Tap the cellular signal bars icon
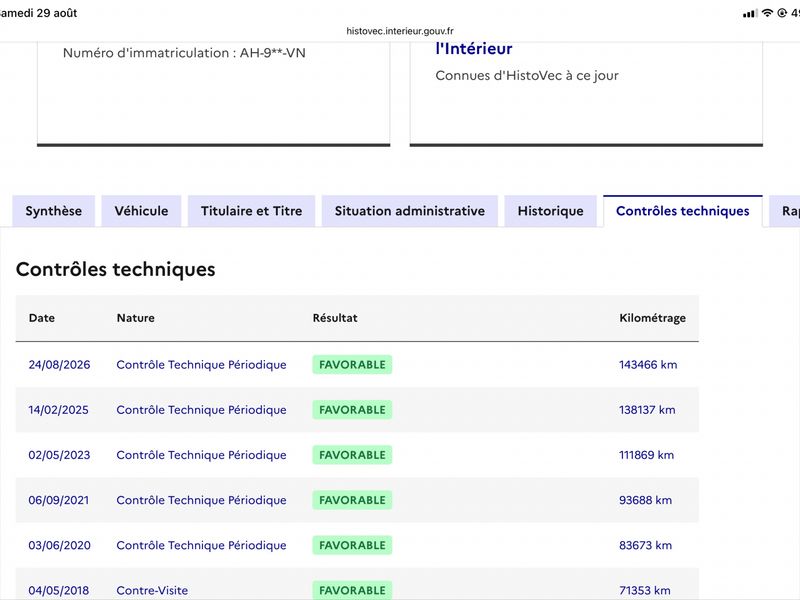 click(750, 14)
